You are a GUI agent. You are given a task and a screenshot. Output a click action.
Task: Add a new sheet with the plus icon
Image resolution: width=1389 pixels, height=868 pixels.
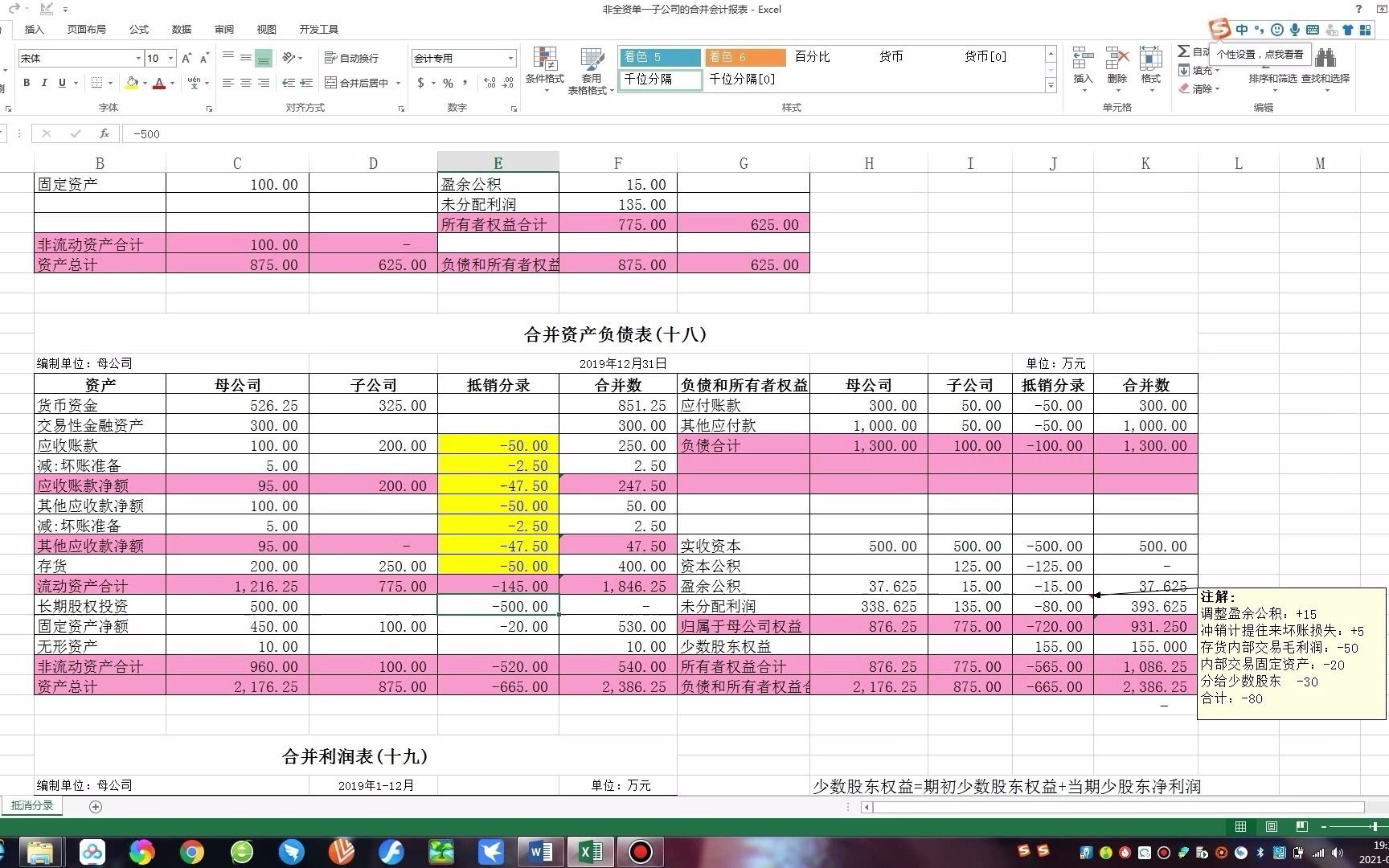point(96,806)
